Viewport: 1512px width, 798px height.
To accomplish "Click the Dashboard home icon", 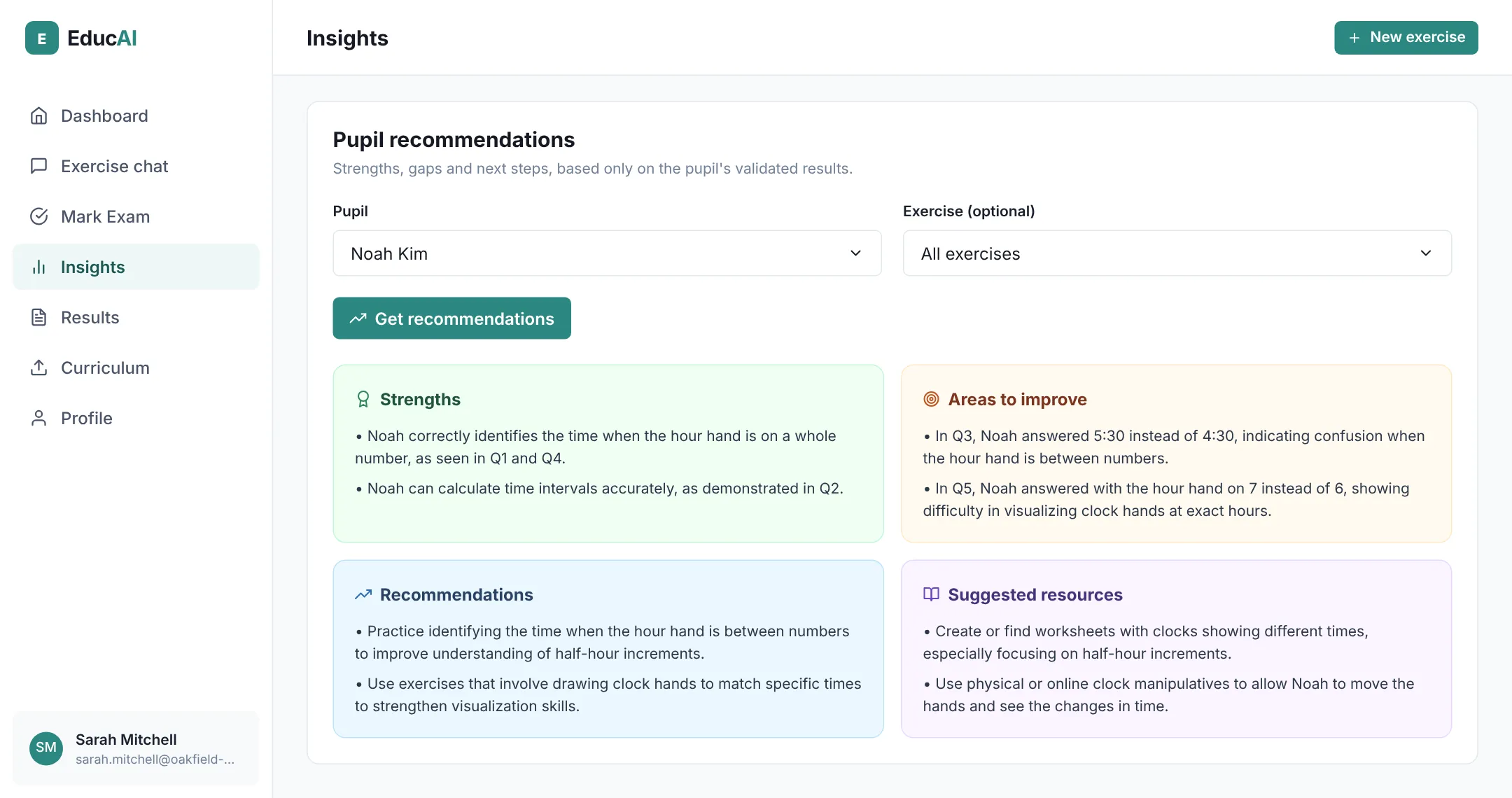I will click(x=39, y=115).
